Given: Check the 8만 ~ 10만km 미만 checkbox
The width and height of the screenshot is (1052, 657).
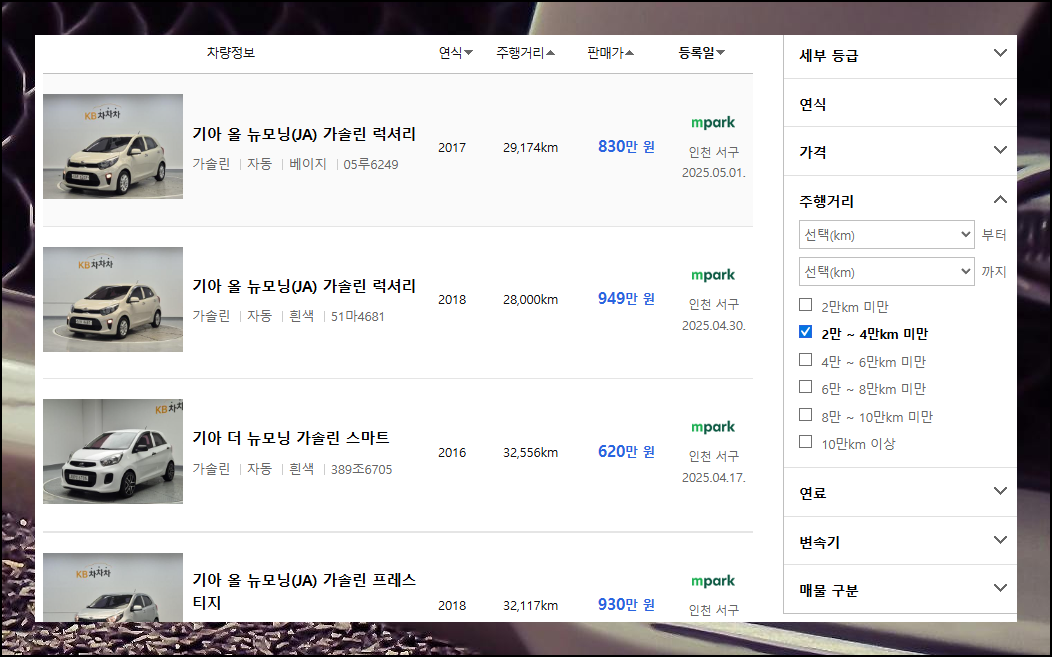Looking at the screenshot, I should (806, 415).
